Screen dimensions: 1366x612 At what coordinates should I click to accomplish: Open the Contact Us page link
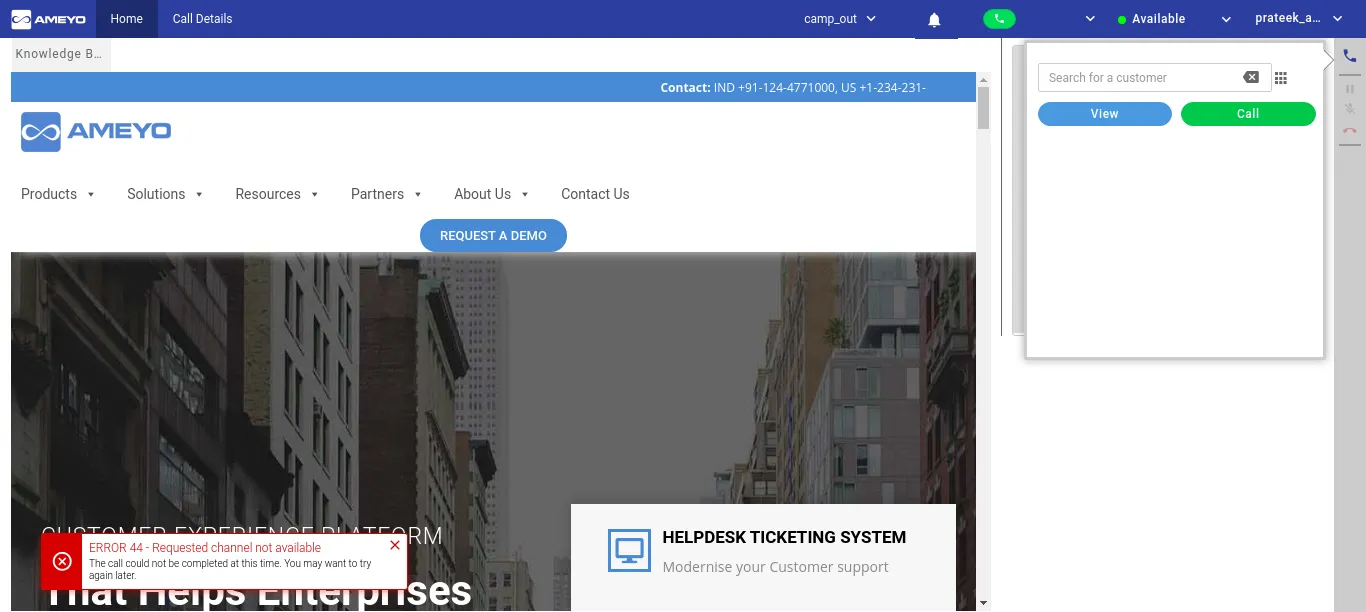[x=595, y=194]
